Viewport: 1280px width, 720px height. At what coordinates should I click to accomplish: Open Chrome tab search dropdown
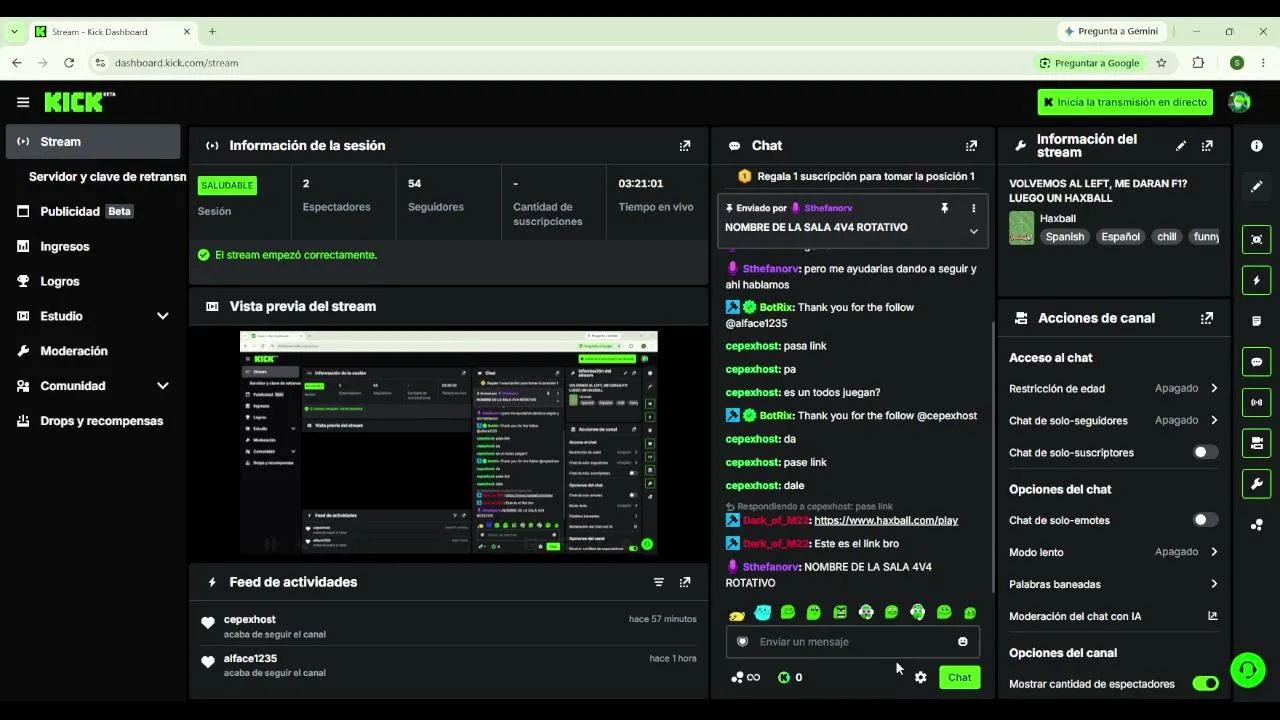tap(14, 31)
